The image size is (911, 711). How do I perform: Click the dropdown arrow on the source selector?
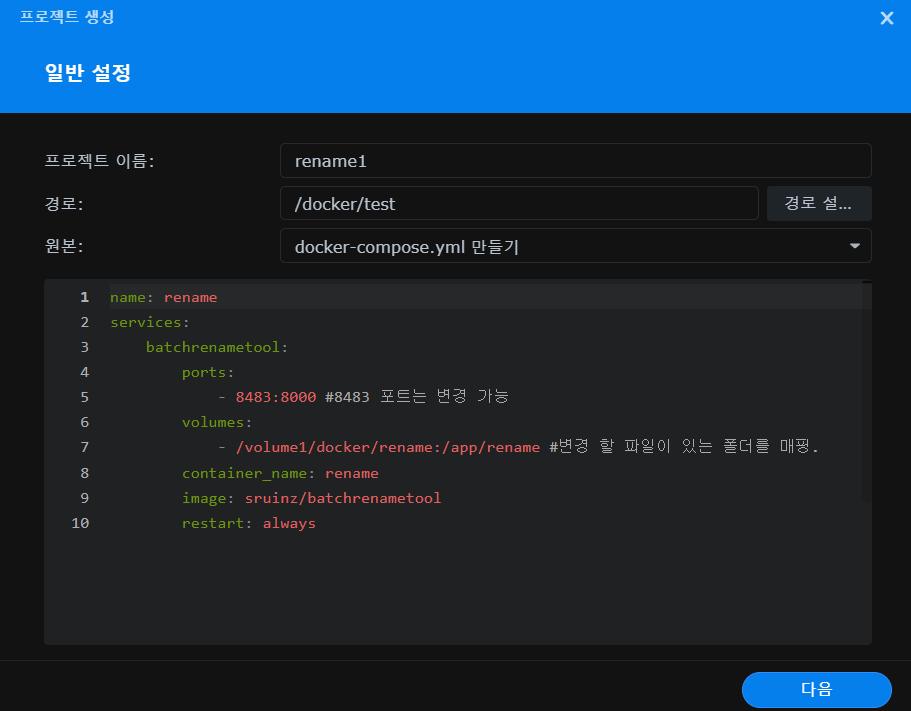click(x=854, y=246)
